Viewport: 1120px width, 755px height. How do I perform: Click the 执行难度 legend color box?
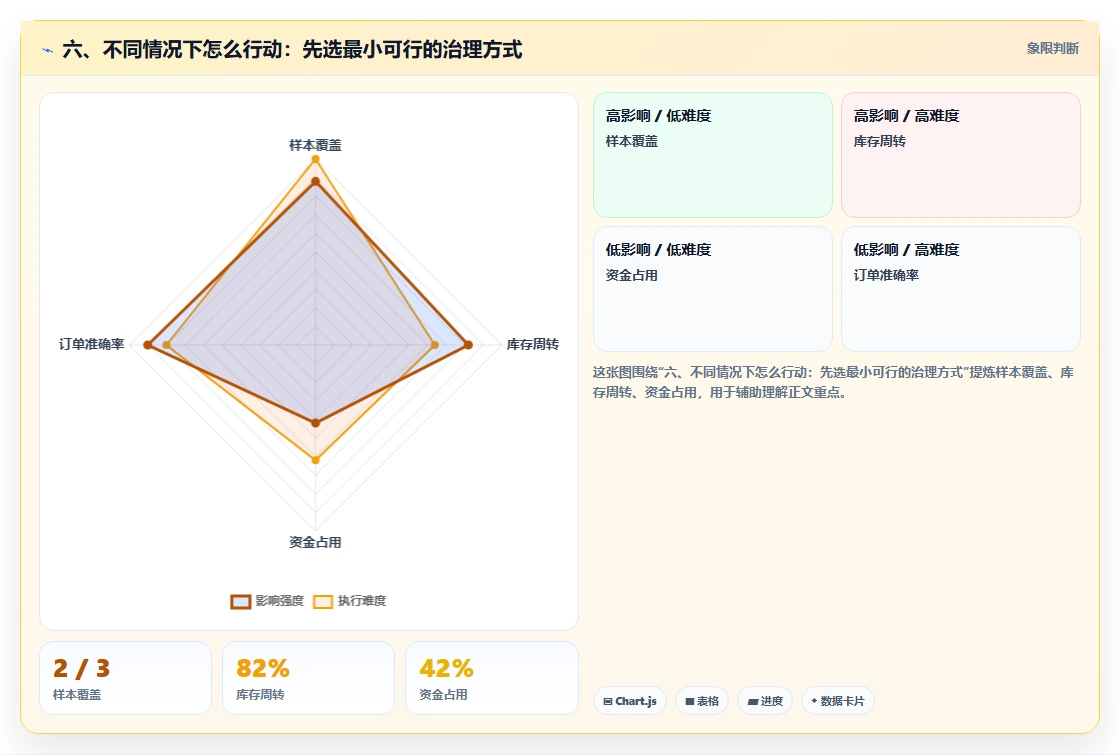[x=323, y=601]
